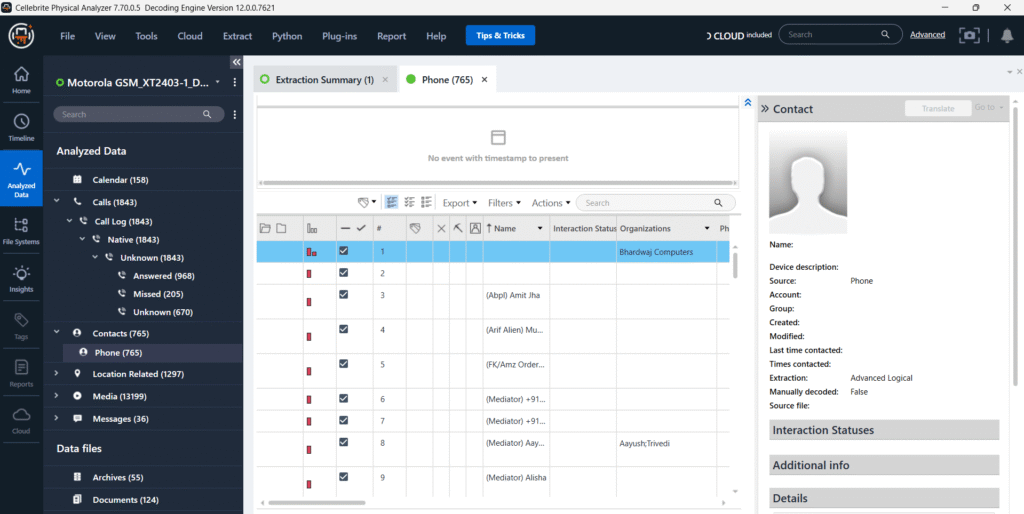Click the third list icon in toolbar
This screenshot has height=514, width=1024.
coord(426,202)
